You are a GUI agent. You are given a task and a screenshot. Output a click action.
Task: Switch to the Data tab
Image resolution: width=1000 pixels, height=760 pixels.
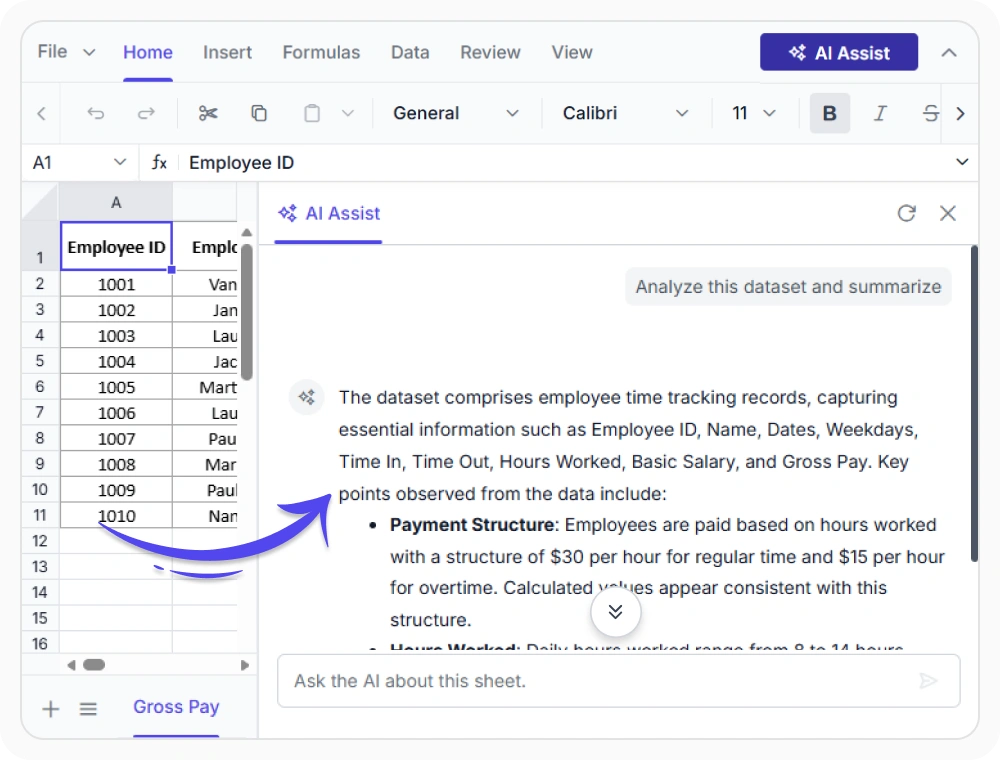click(410, 52)
